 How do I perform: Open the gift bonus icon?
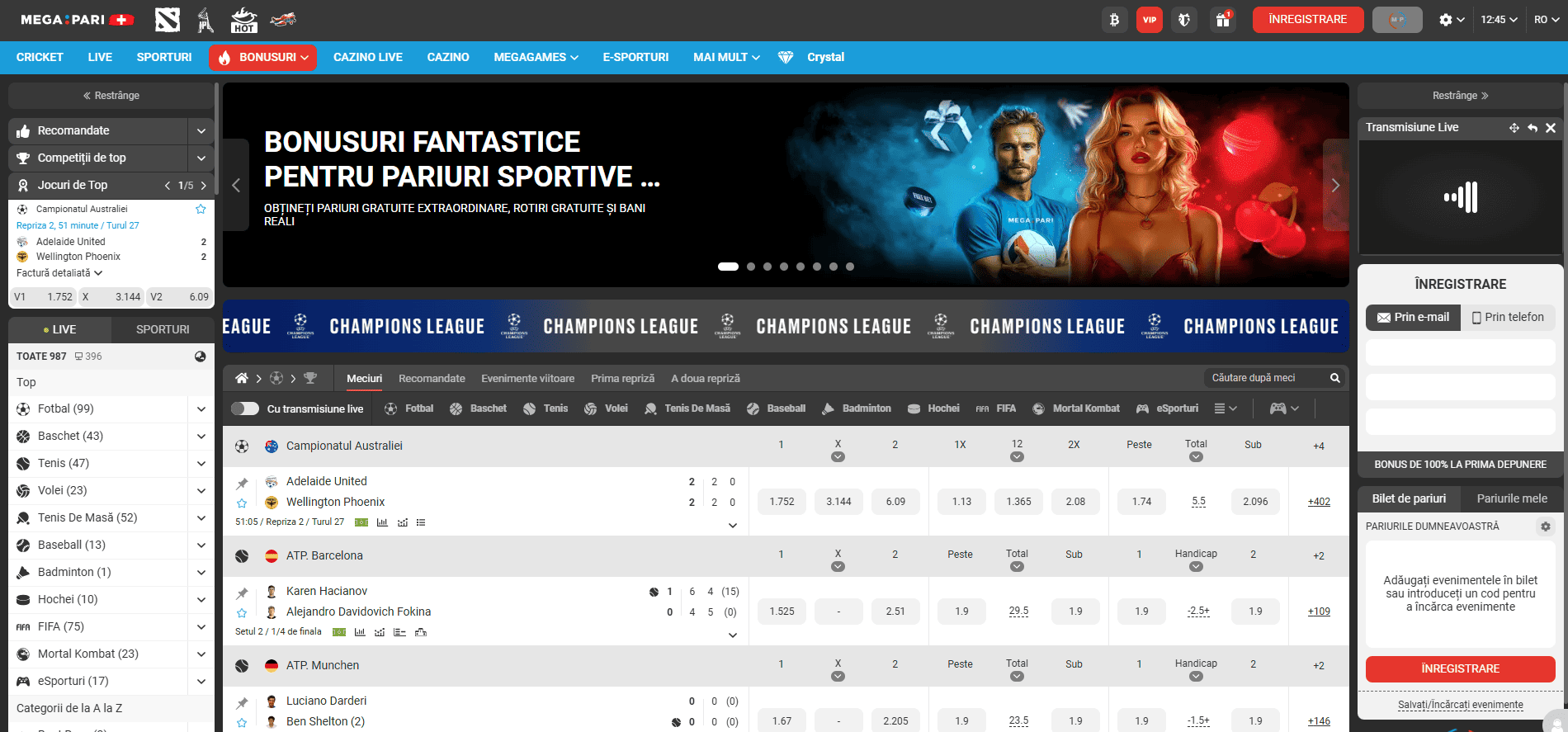(1223, 20)
